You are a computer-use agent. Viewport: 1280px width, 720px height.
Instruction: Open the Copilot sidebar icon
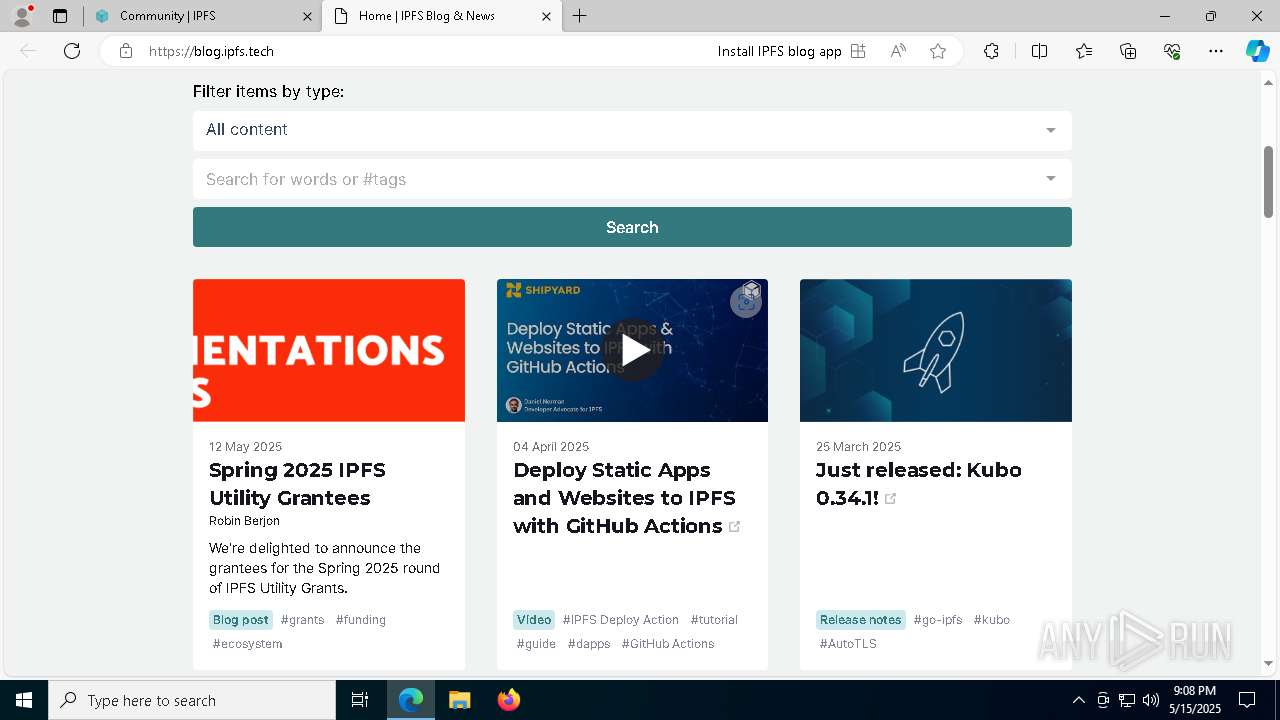(x=1257, y=51)
